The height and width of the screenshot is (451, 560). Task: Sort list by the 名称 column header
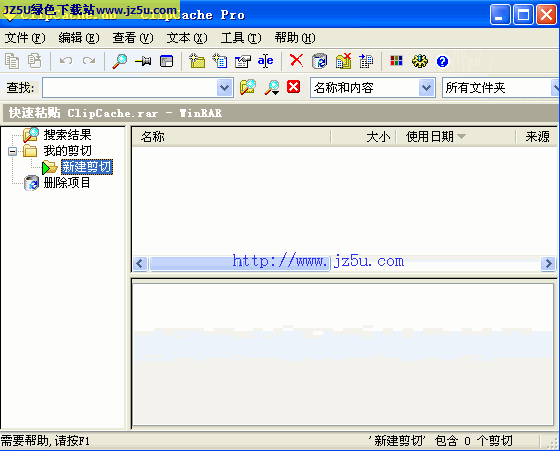pyautogui.click(x=231, y=136)
